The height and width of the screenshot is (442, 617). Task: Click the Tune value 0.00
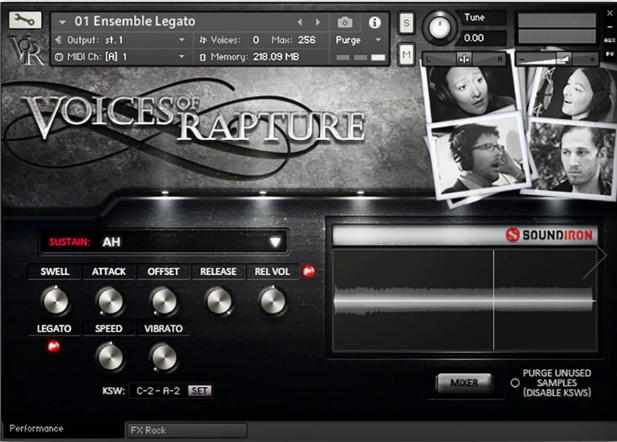pos(474,38)
